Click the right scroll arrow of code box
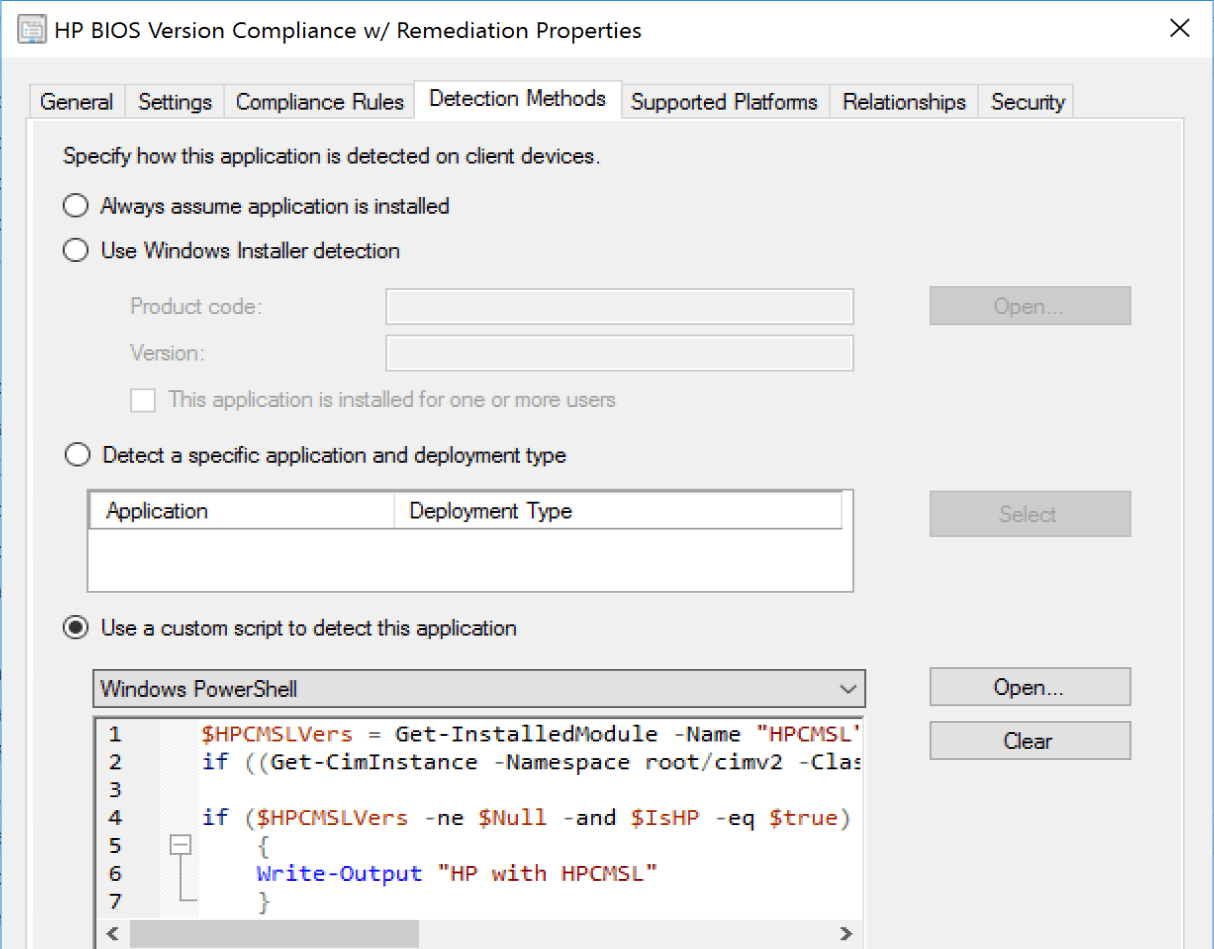Screen dimensions: 1214x949 tap(846, 934)
